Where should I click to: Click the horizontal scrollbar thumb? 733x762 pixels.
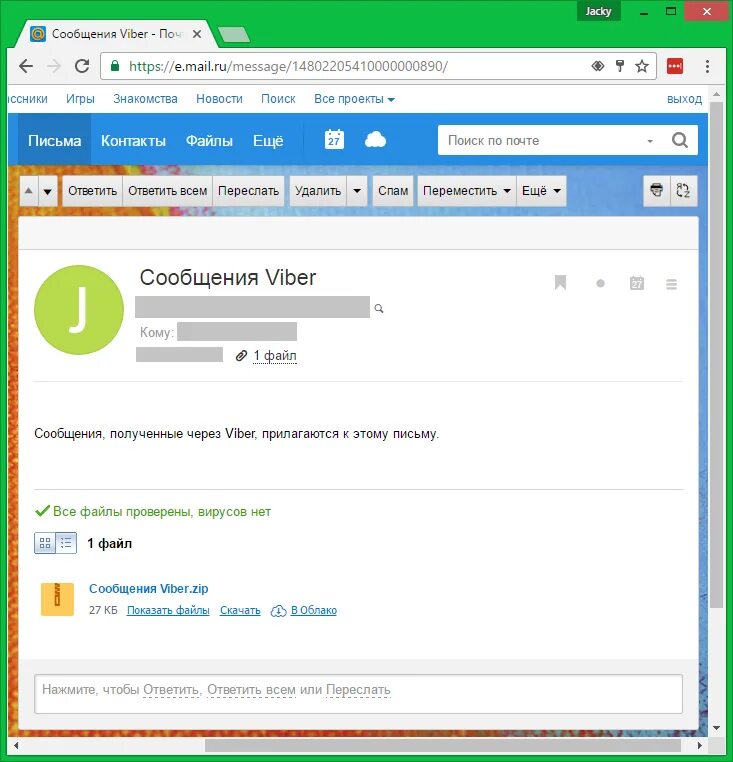pyautogui.click(x=442, y=745)
